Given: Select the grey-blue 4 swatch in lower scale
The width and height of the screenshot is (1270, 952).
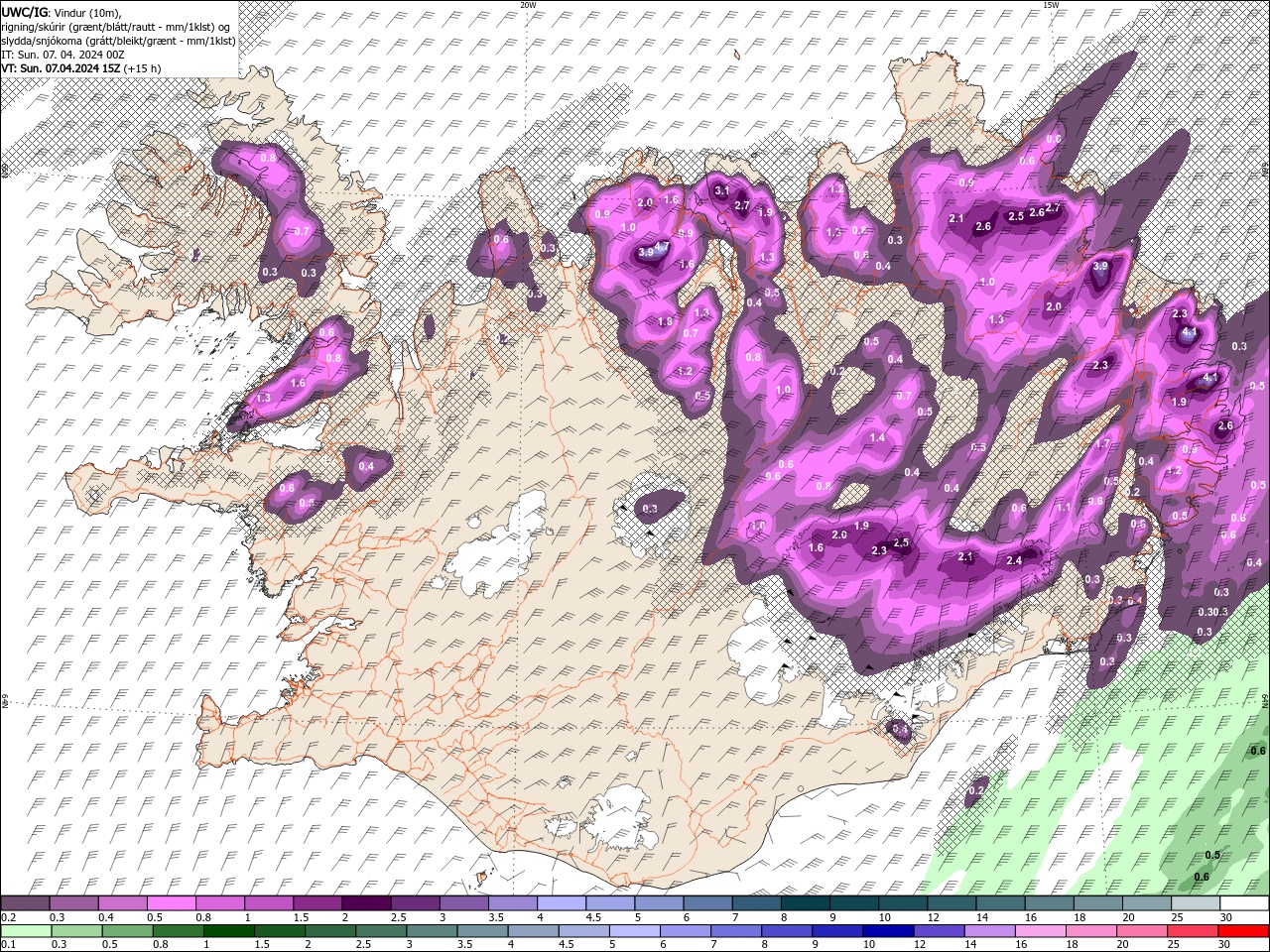Looking at the screenshot, I should pyautogui.click(x=533, y=931).
